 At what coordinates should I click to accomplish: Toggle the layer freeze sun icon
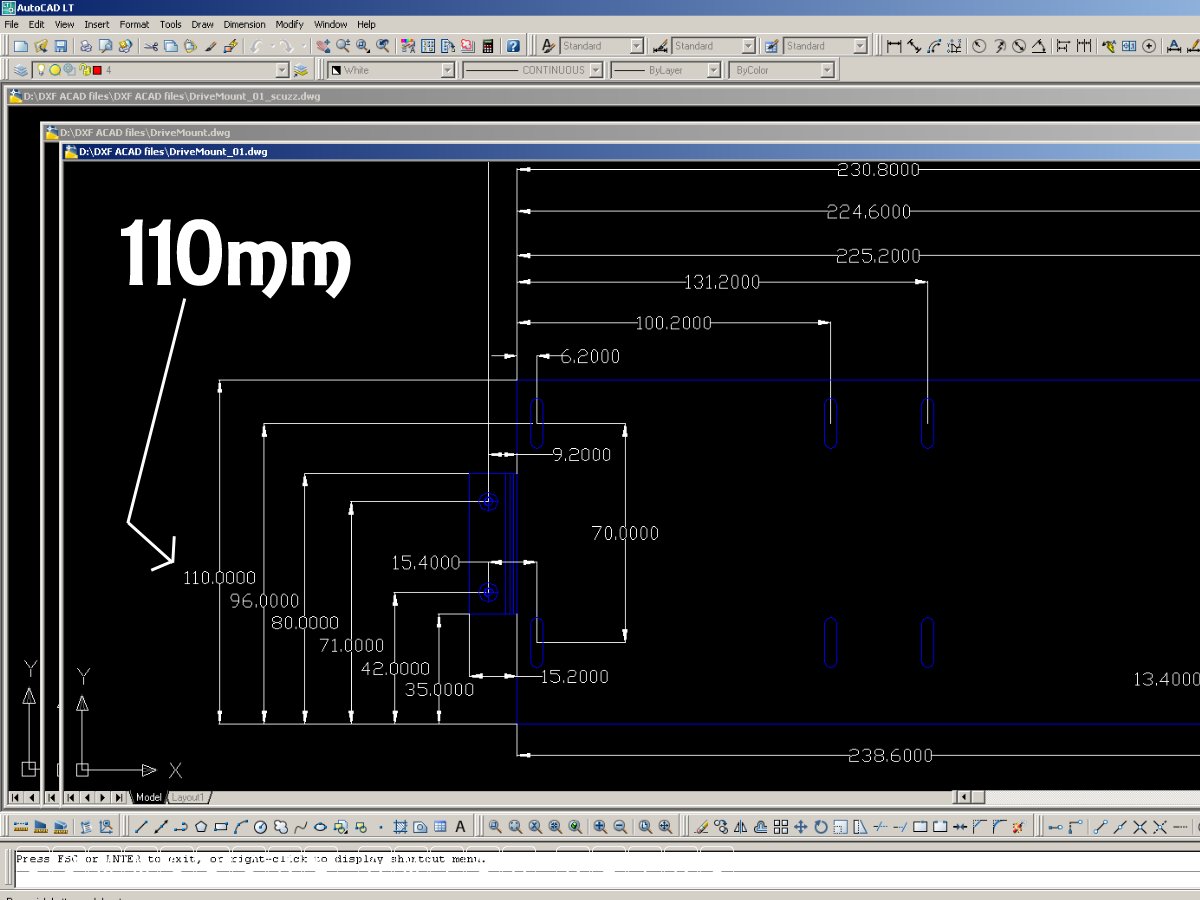click(x=55, y=70)
